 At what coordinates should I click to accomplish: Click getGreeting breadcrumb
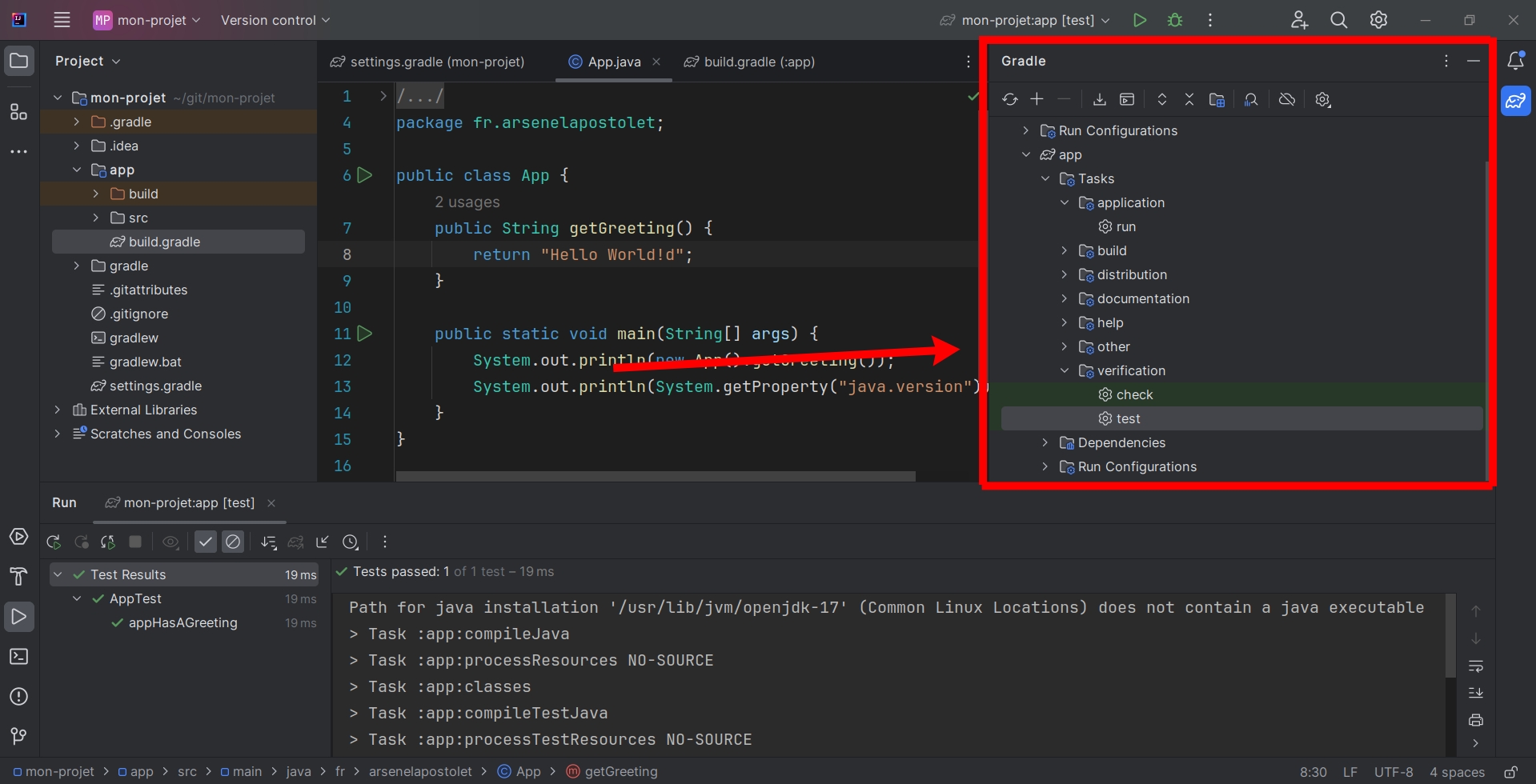tap(612, 772)
